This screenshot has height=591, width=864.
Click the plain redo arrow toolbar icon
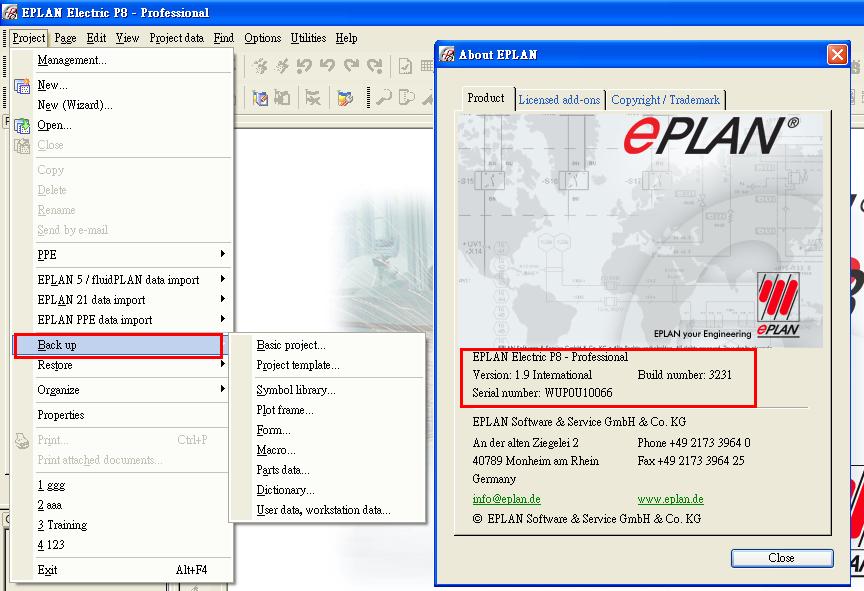click(351, 66)
